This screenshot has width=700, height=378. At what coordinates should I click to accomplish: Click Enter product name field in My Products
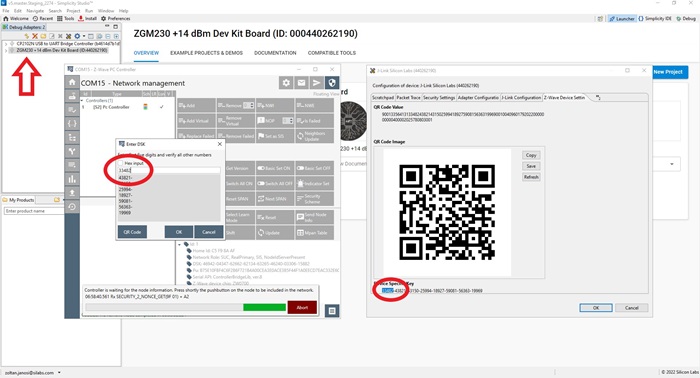(x=34, y=211)
